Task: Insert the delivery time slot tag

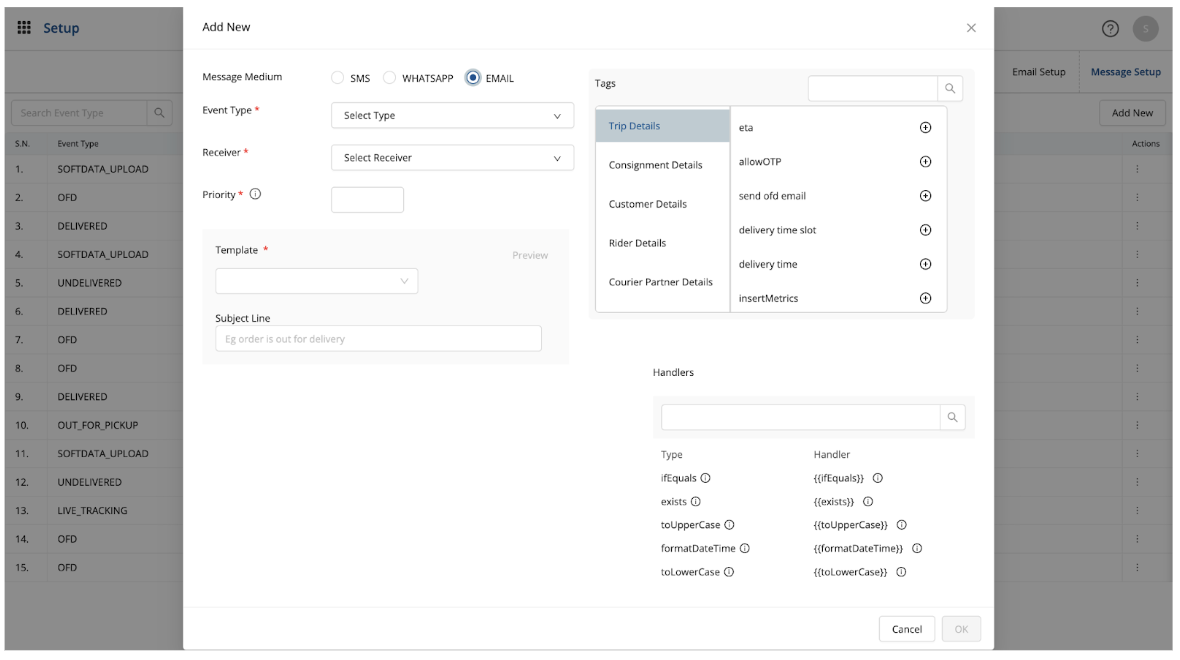Action: point(925,230)
